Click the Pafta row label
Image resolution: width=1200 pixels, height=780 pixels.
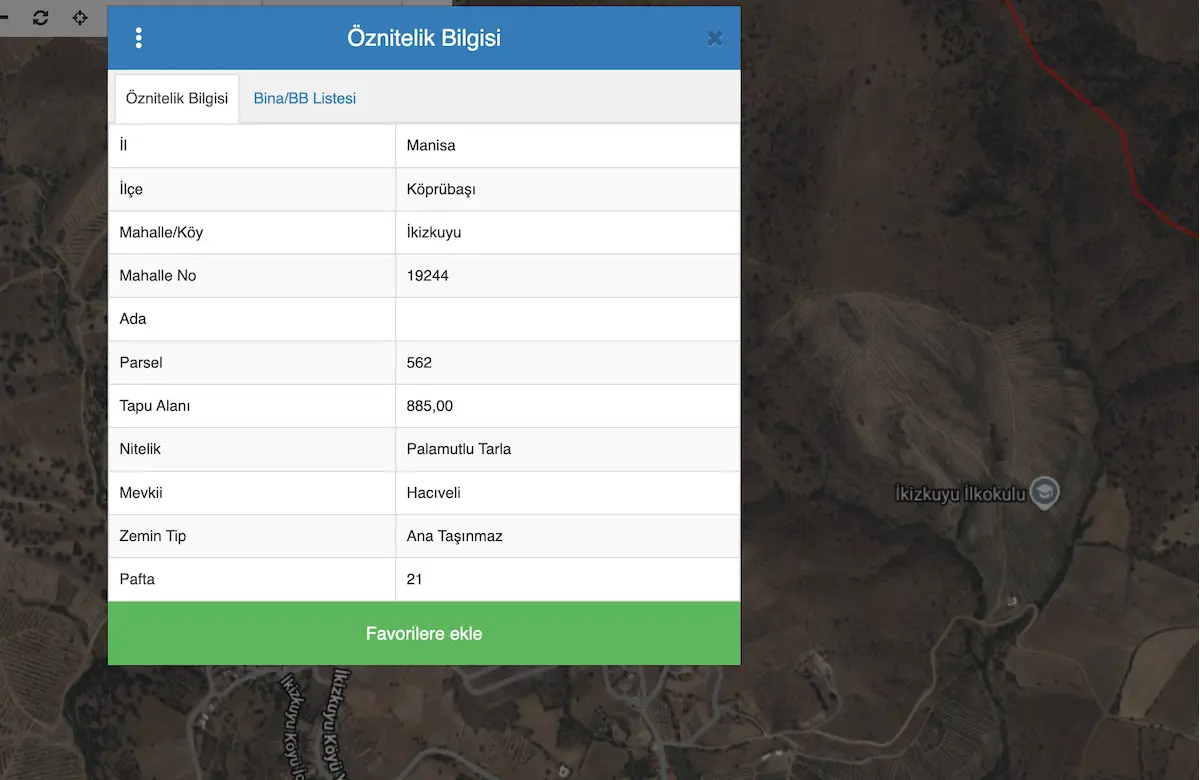tap(137, 579)
